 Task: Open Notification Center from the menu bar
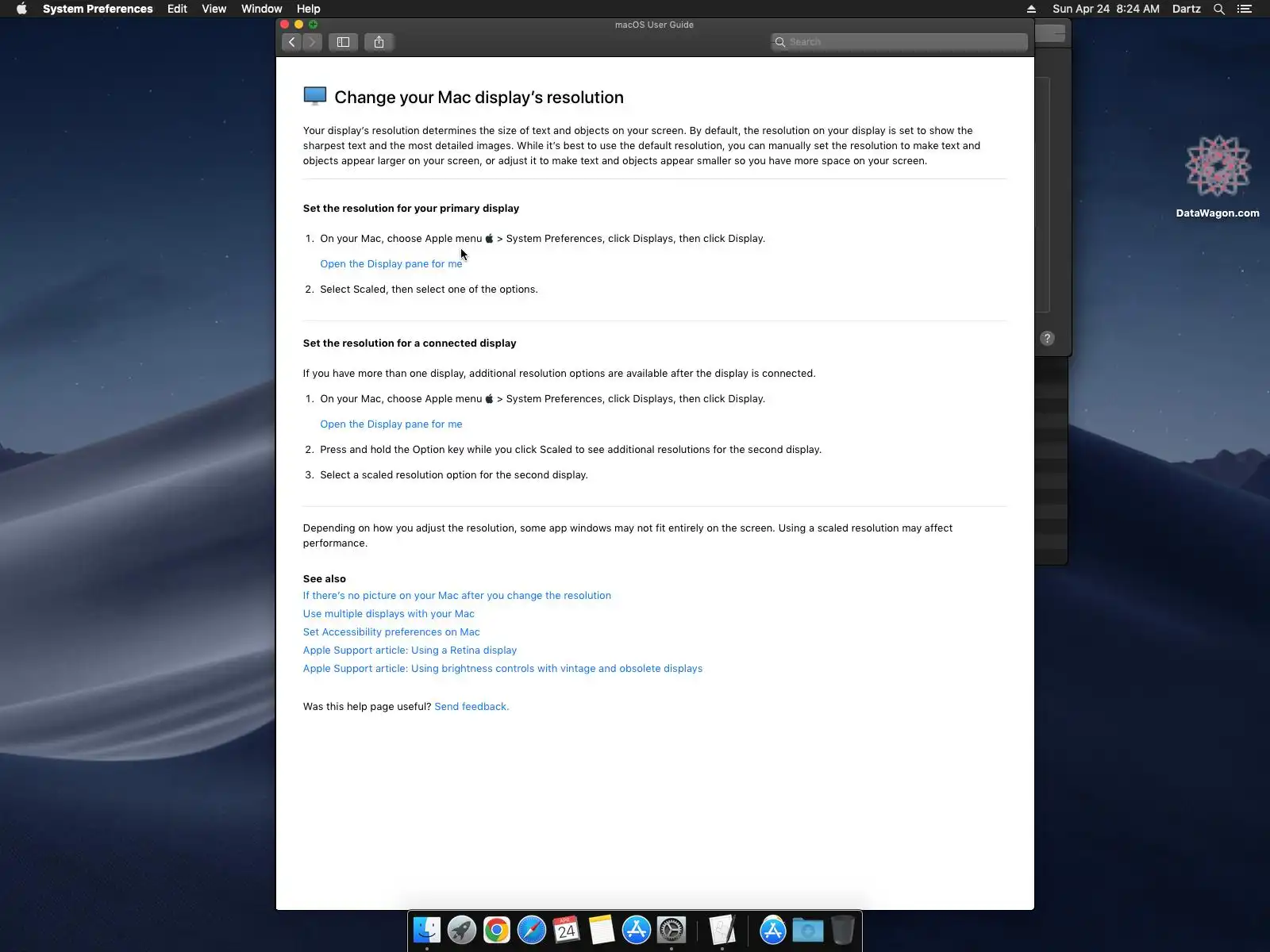tap(1245, 9)
